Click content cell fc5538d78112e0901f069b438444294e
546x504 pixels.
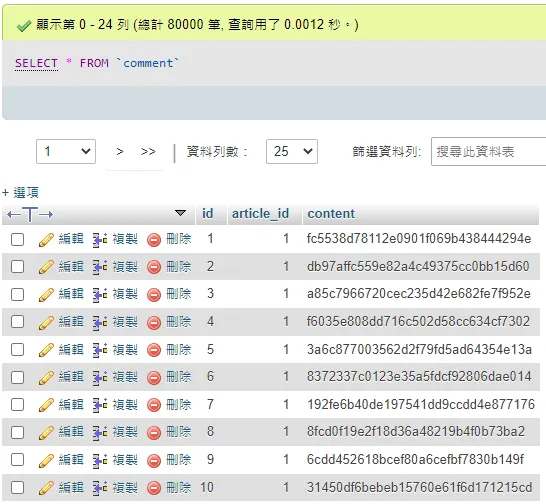point(419,239)
